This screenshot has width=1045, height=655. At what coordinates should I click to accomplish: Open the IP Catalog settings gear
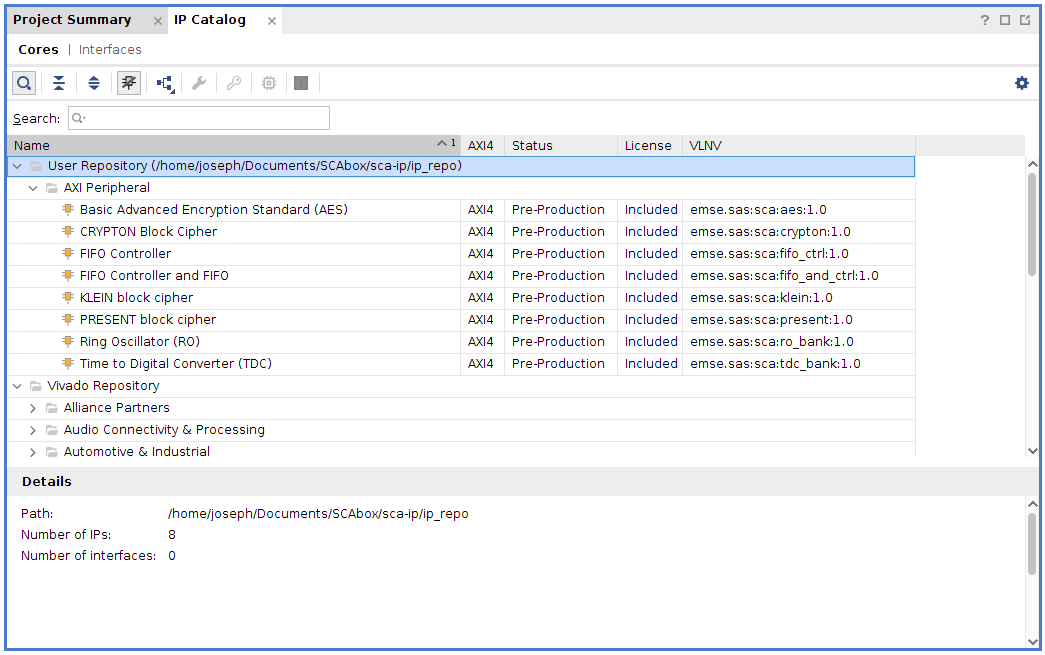[x=1021, y=83]
